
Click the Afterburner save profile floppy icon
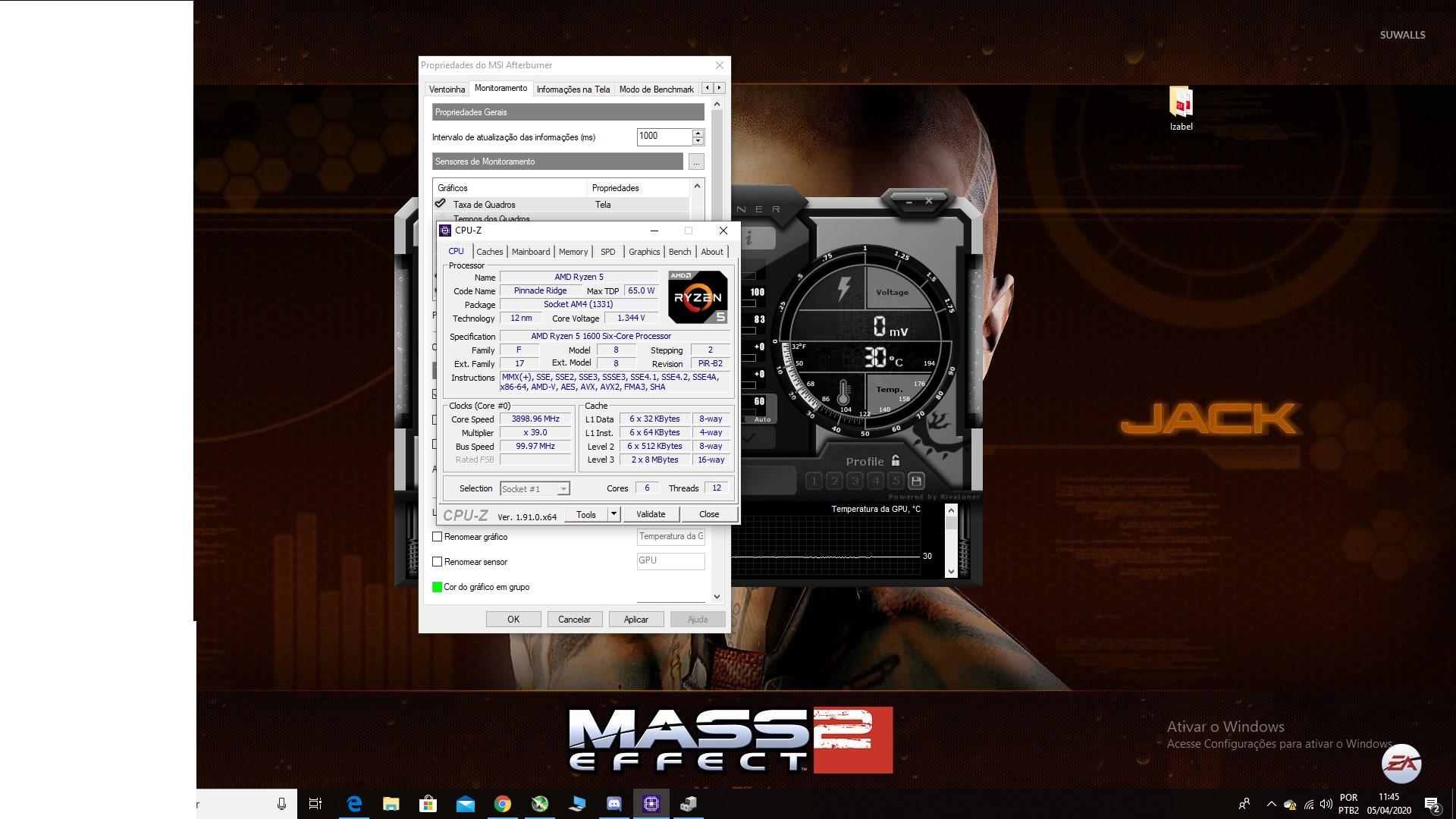[x=916, y=481]
